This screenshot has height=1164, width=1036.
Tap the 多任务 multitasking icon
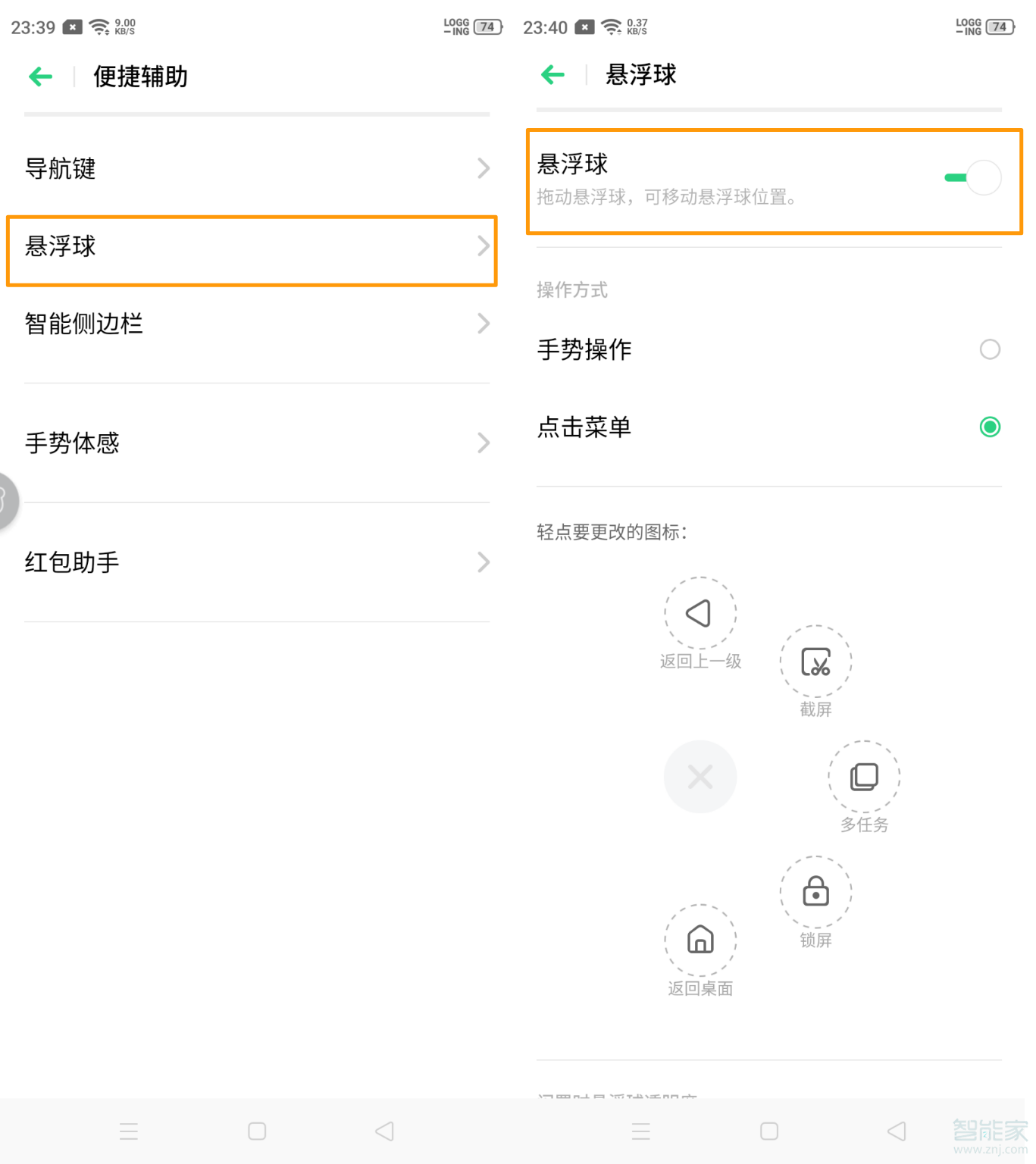click(863, 776)
